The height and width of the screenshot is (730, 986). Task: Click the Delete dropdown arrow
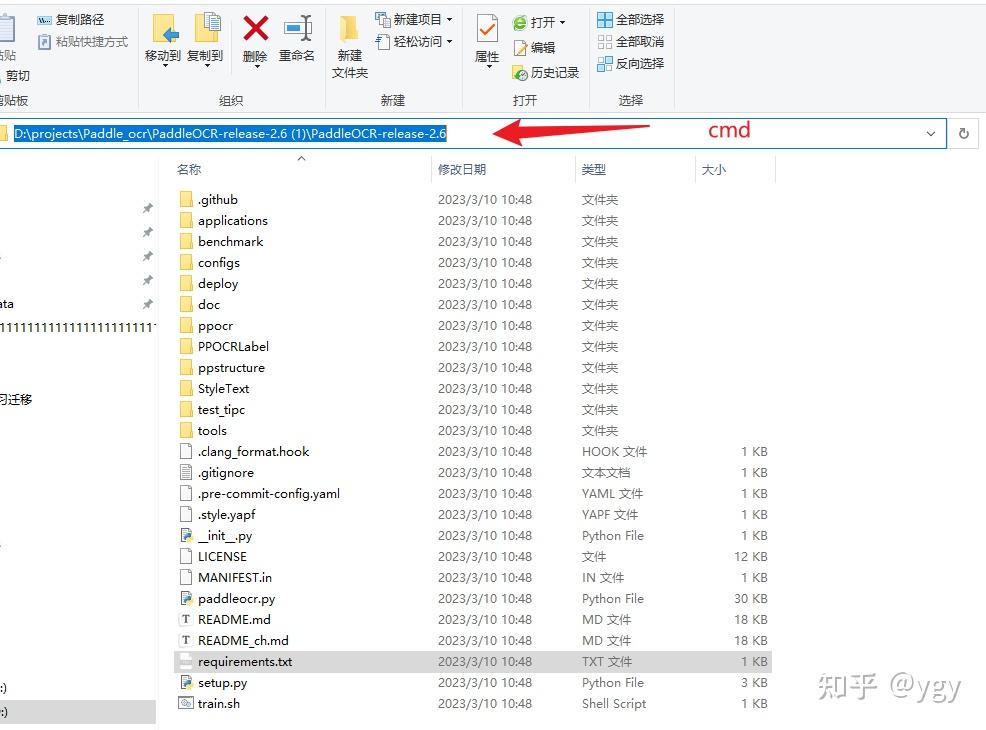257,66
